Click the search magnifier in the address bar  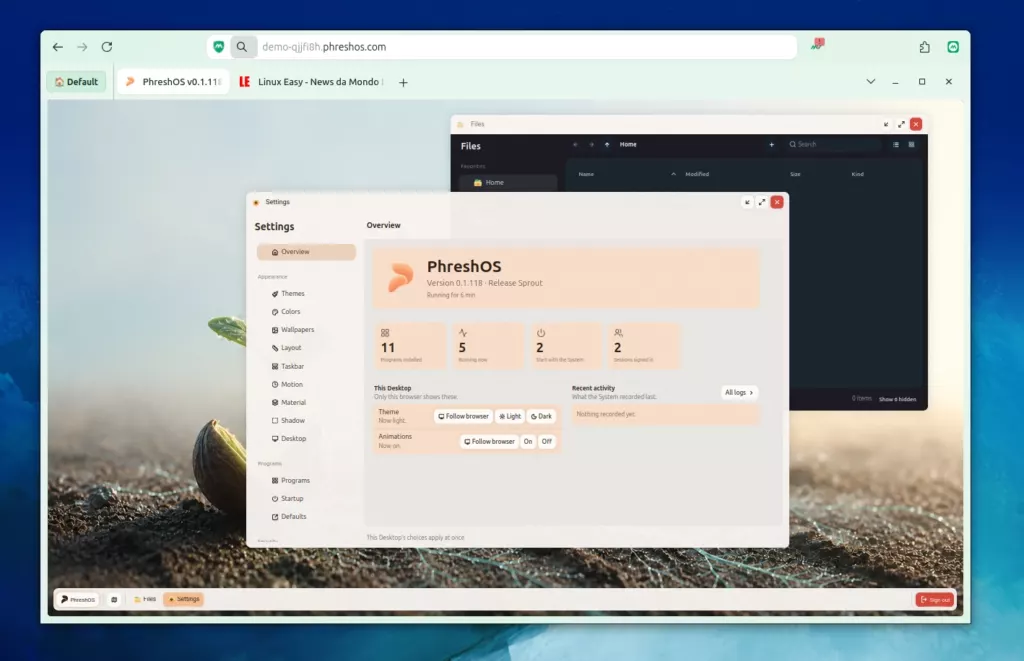pos(242,47)
